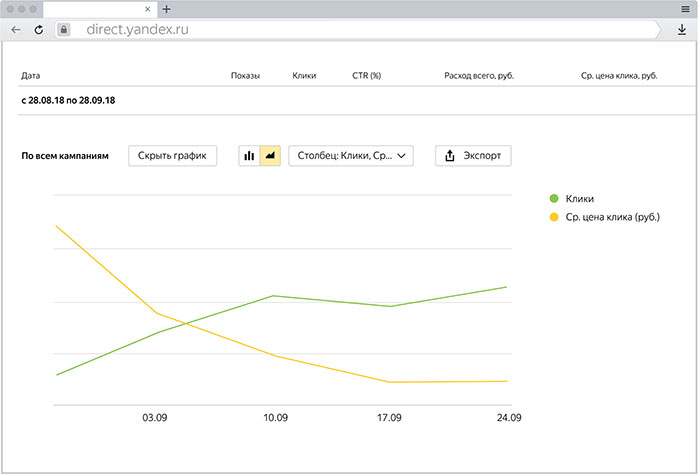This screenshot has width=700, height=476.
Task: Sort by the Дата column header
Action: point(31,76)
